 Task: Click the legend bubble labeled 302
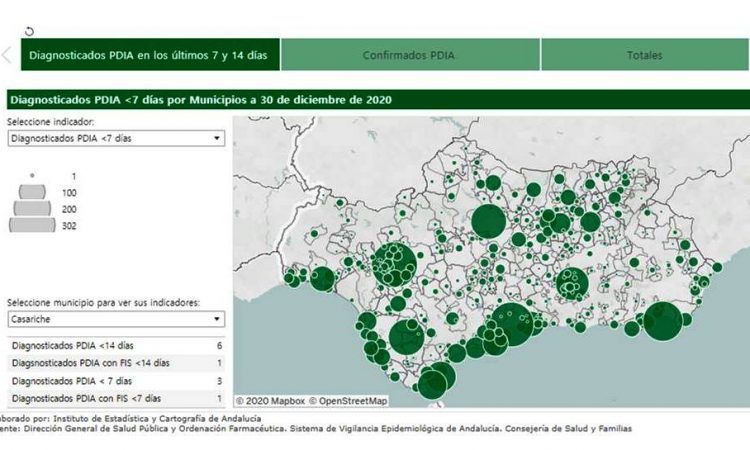32,226
